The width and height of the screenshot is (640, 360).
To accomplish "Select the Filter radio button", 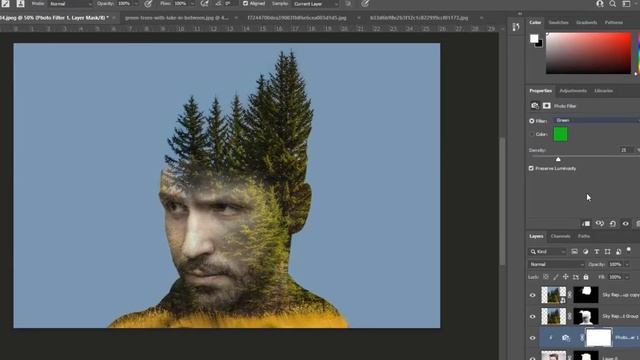I will pos(531,121).
